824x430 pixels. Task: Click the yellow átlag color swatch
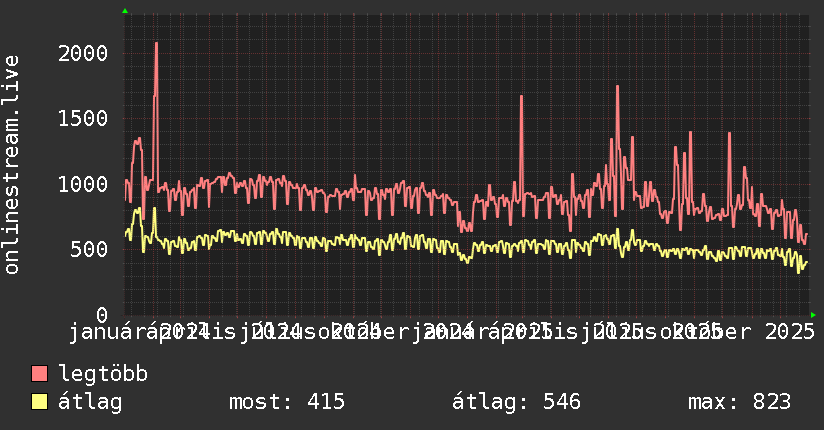click(39, 402)
